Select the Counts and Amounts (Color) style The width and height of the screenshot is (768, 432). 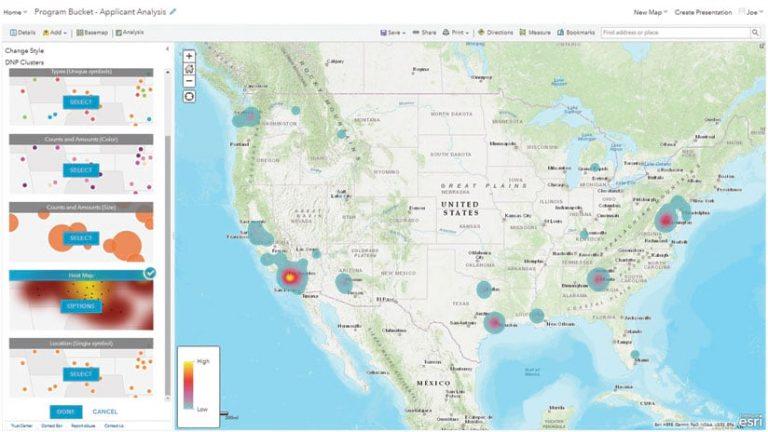click(81, 170)
